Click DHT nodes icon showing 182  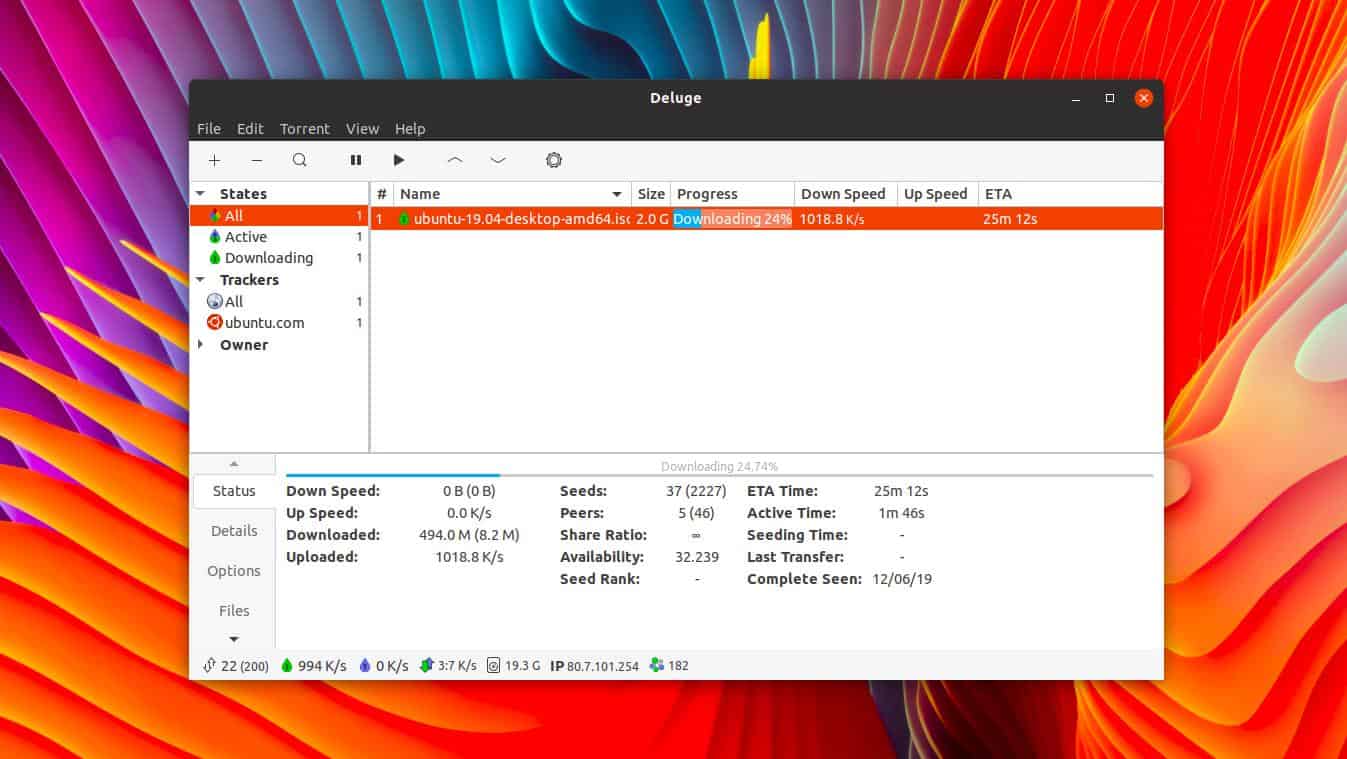pos(656,665)
